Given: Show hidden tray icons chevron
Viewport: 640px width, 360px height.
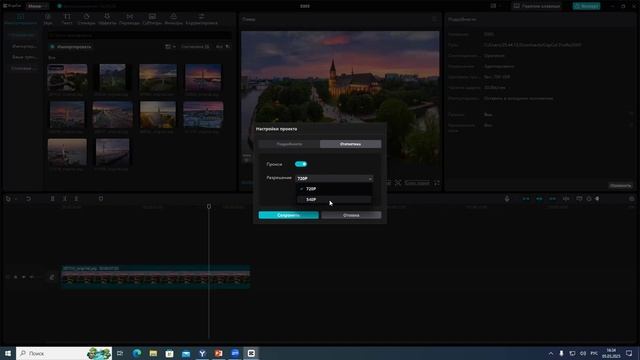Looking at the screenshot, I should 551,353.
